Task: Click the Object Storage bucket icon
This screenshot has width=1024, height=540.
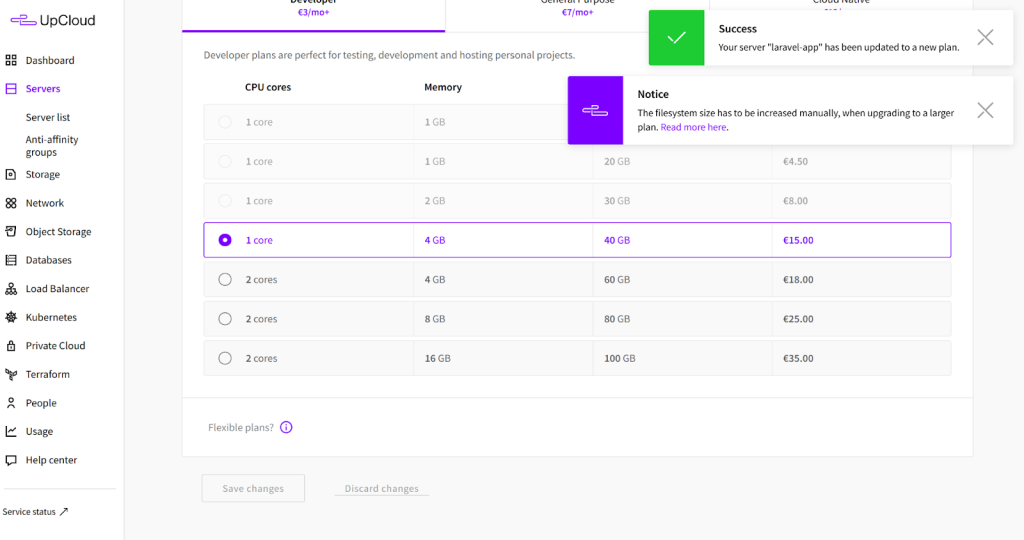Action: (11, 231)
